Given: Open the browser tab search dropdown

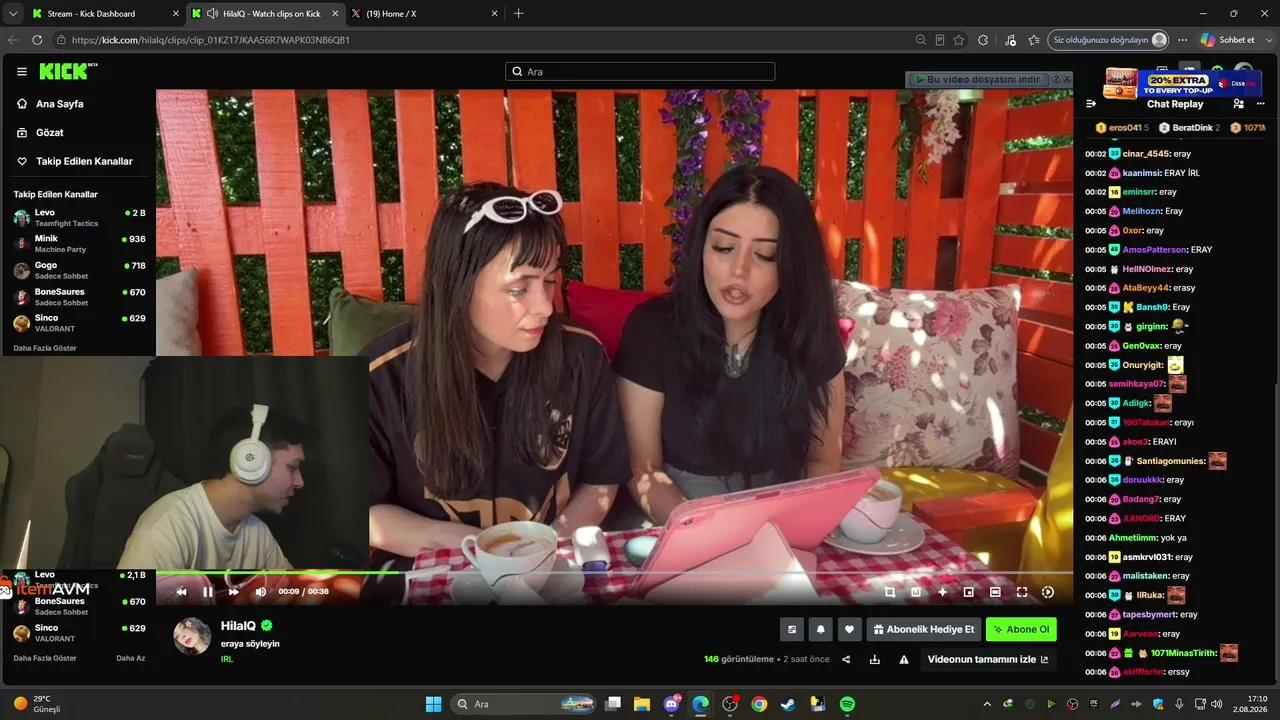Looking at the screenshot, I should [13, 14].
